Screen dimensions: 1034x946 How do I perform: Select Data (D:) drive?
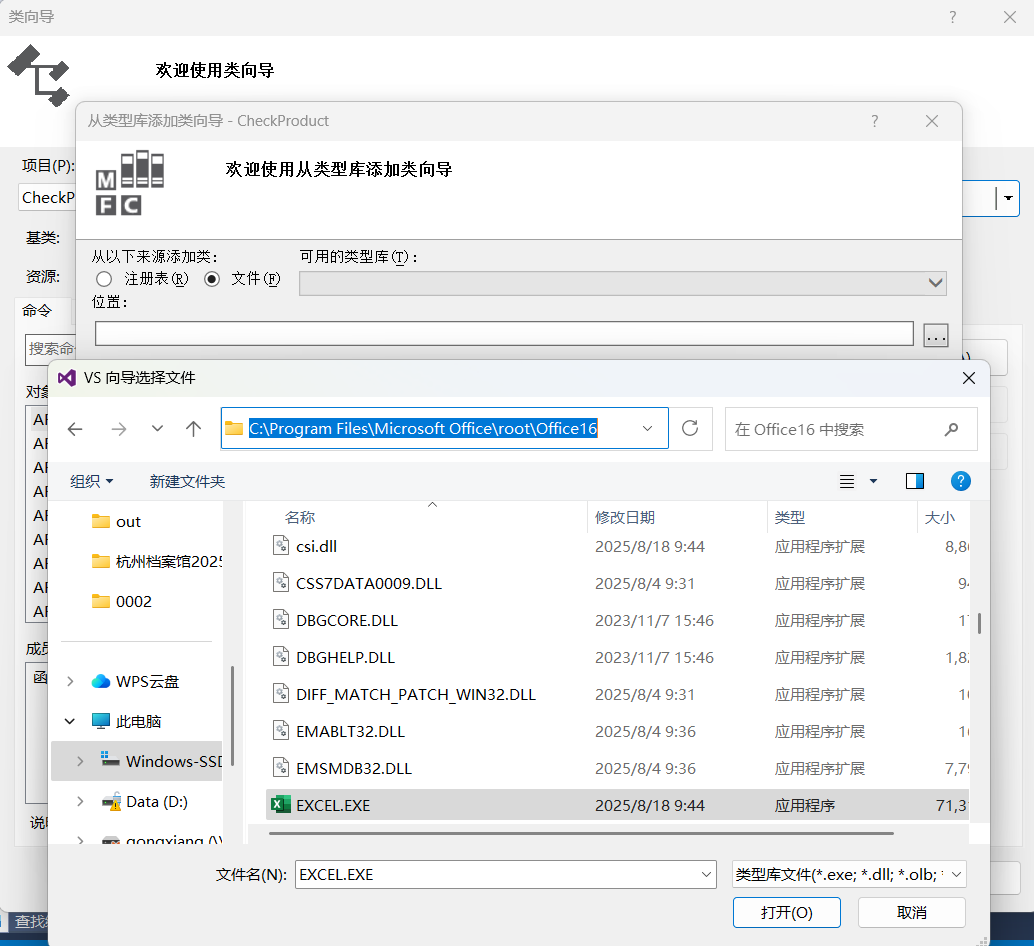(156, 802)
